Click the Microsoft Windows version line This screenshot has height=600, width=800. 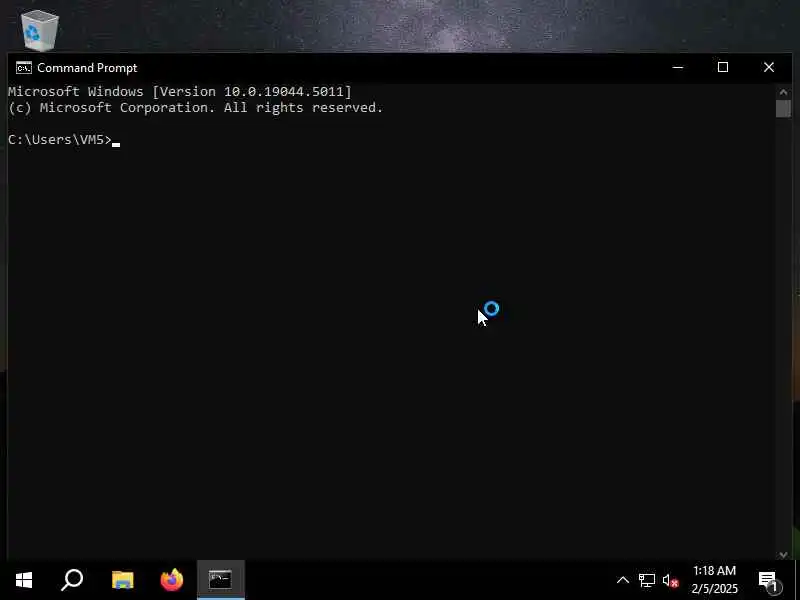pyautogui.click(x=180, y=92)
